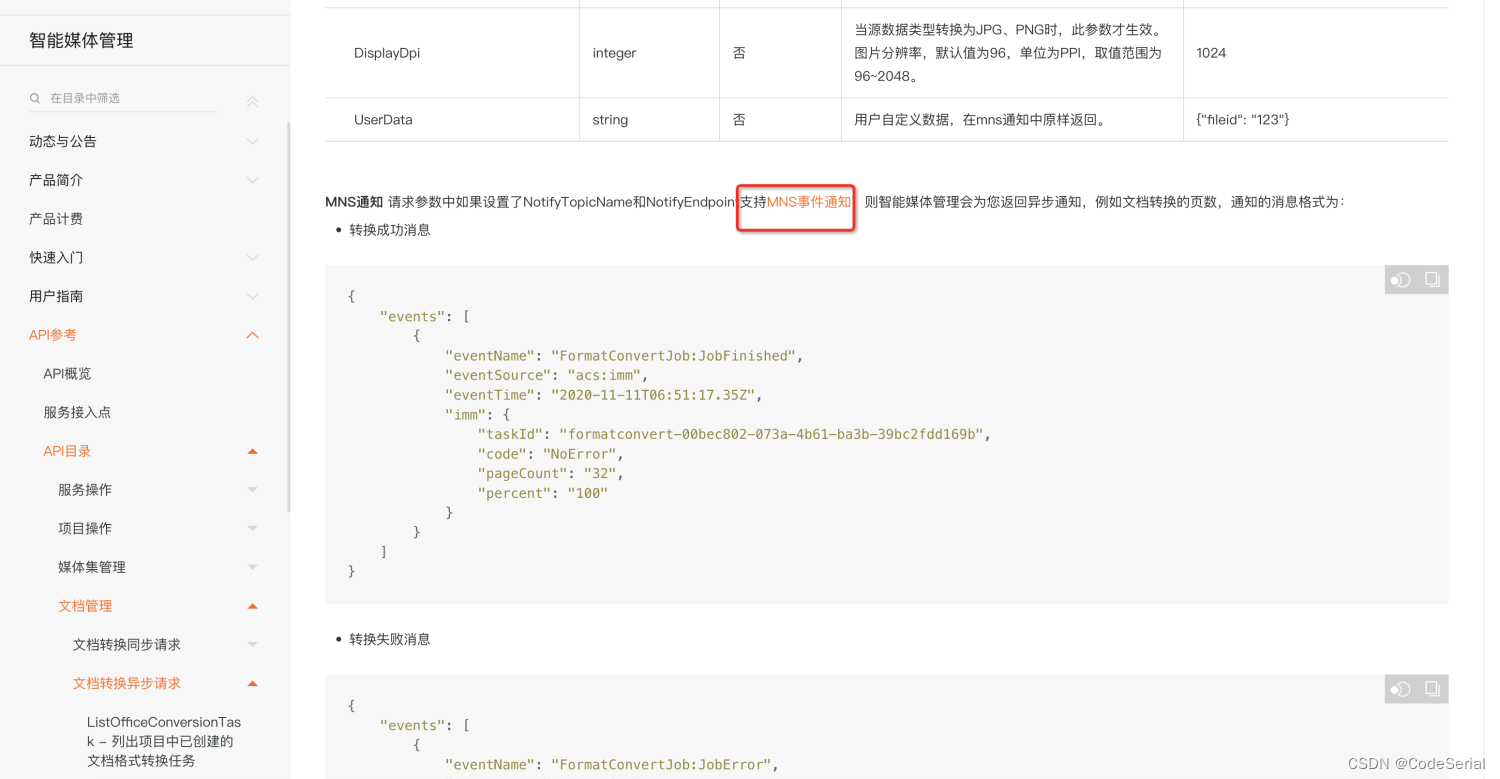1500x779 pixels.
Task: Open ListOfficeConversionTask documentation page
Action: point(164,741)
